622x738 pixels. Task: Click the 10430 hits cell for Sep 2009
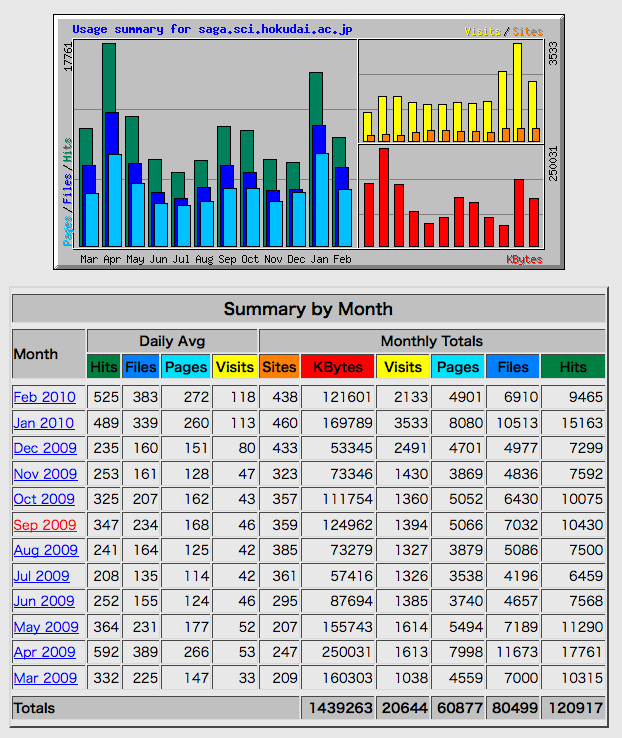pyautogui.click(x=573, y=525)
